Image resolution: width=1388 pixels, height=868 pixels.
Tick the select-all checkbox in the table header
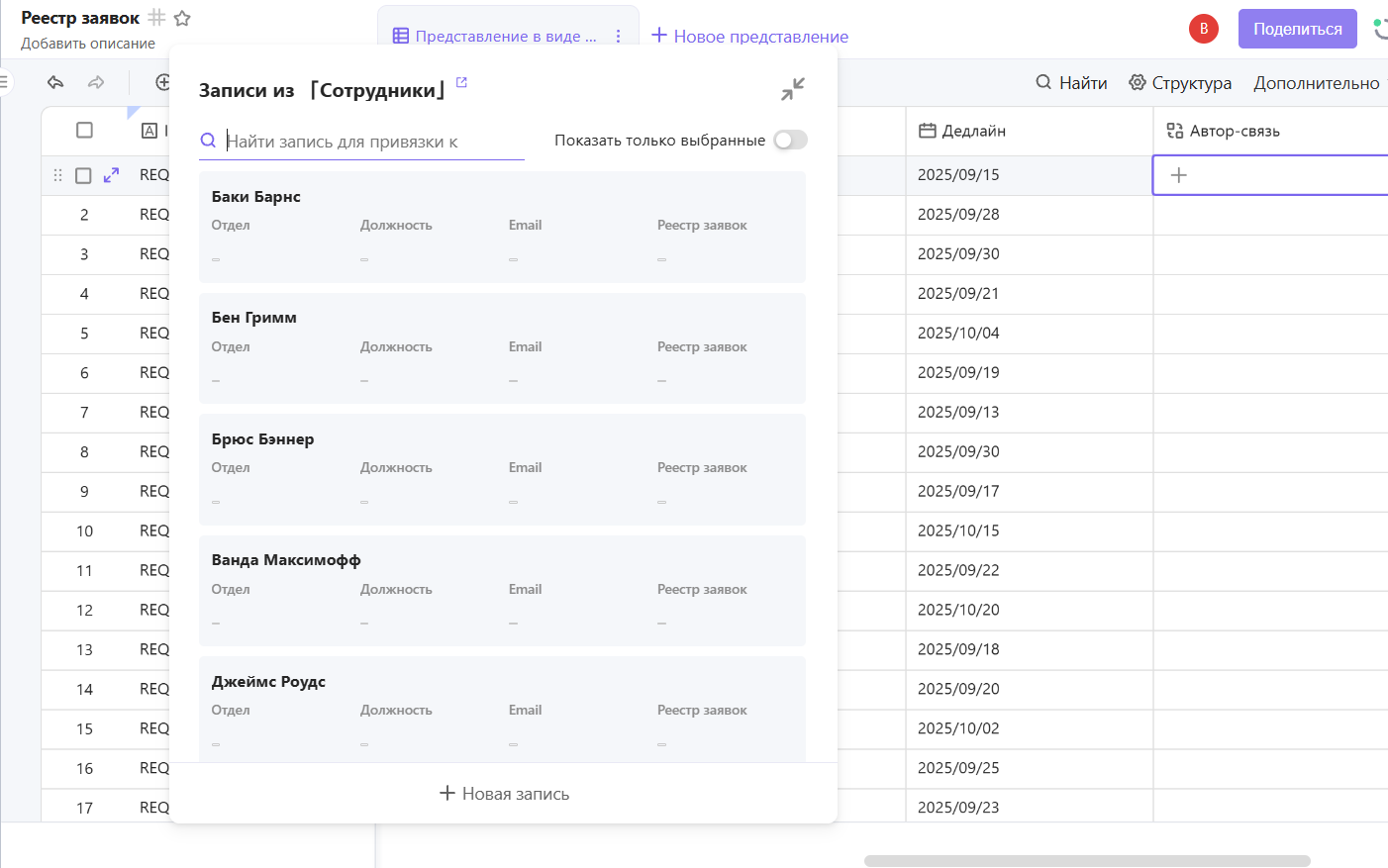coord(84,130)
